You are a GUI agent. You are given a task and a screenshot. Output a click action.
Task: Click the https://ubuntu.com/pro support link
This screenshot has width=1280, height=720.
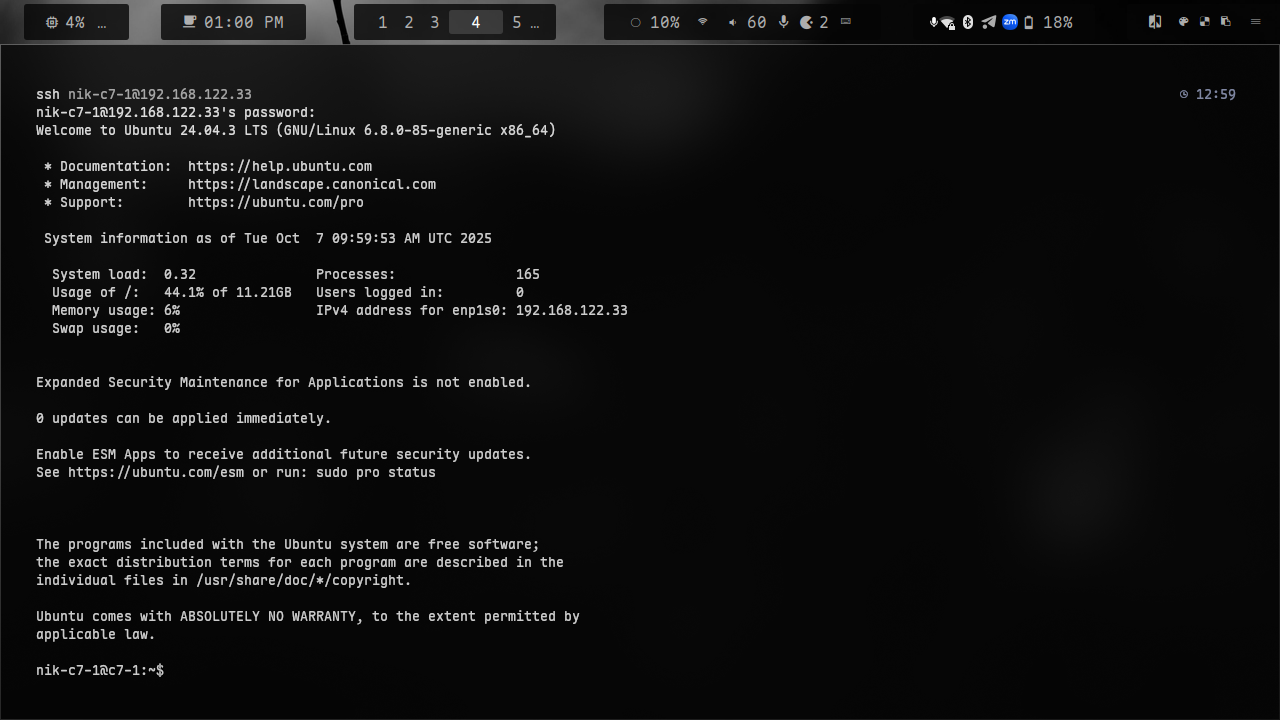[275, 203]
